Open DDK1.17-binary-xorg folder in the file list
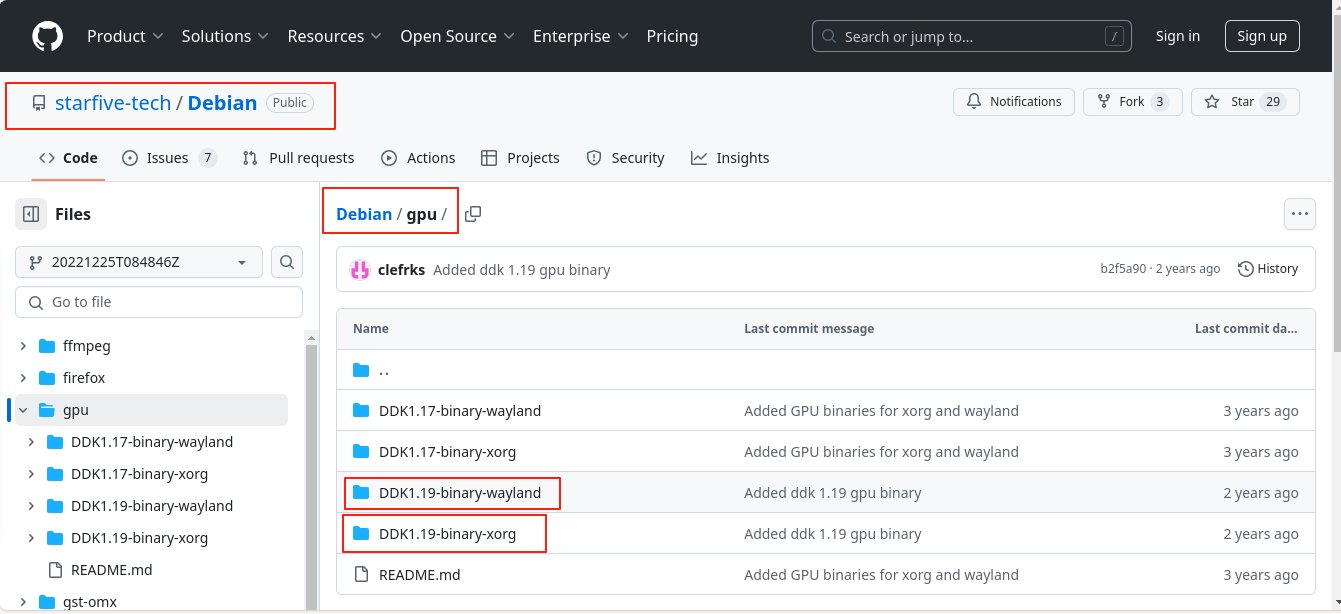Image resolution: width=1341 pixels, height=614 pixels. (x=447, y=452)
